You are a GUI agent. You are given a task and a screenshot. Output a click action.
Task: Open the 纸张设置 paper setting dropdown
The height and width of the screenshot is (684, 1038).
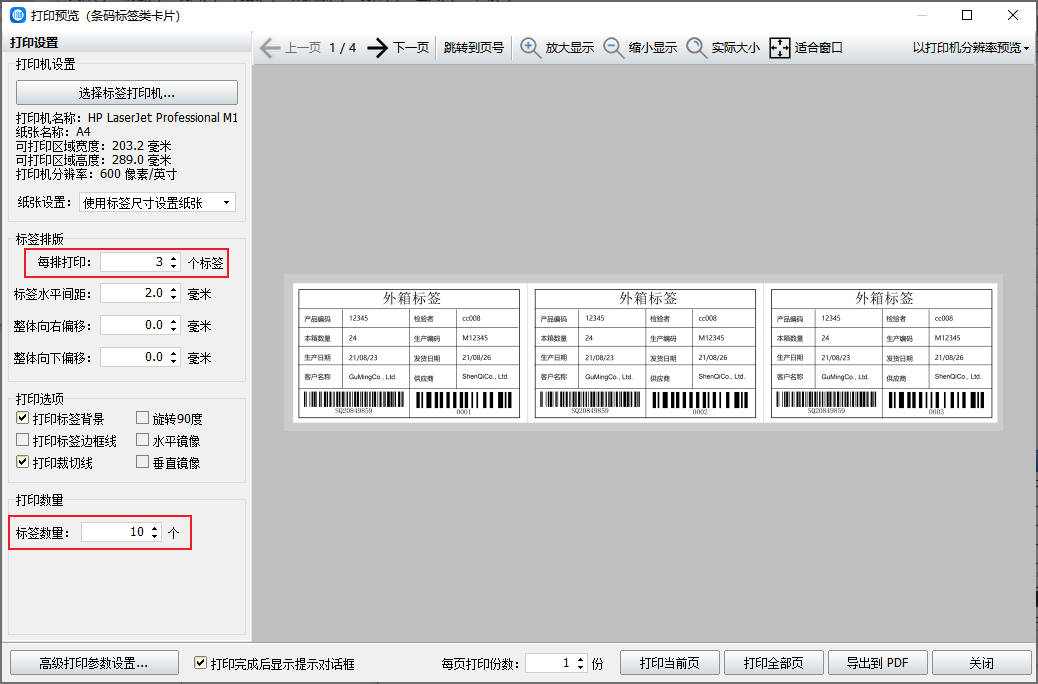228,202
